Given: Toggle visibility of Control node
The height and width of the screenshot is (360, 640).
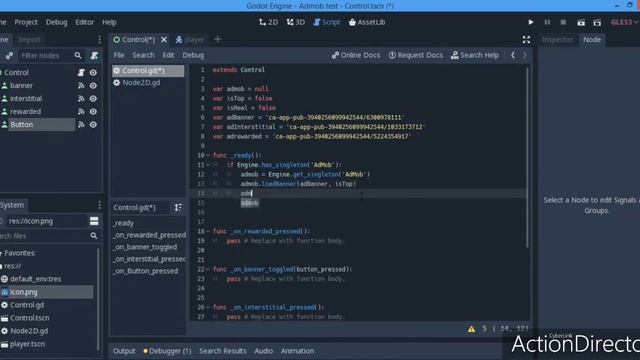Looking at the screenshot, I should [93, 72].
